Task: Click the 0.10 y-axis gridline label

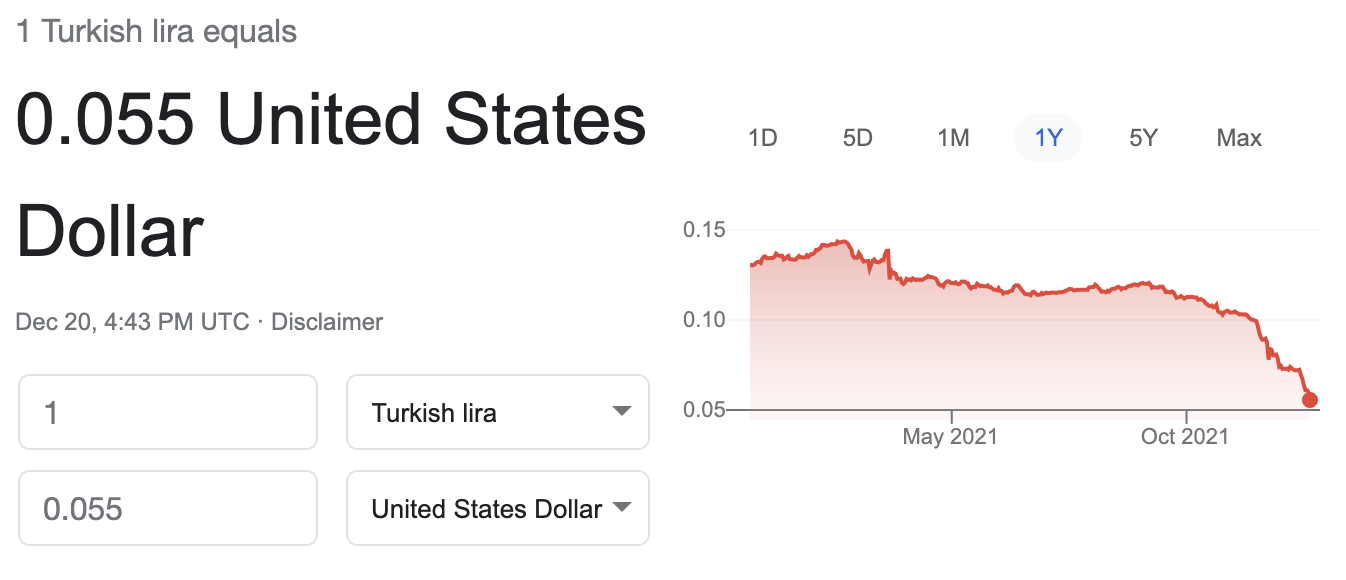Action: pyautogui.click(x=704, y=320)
